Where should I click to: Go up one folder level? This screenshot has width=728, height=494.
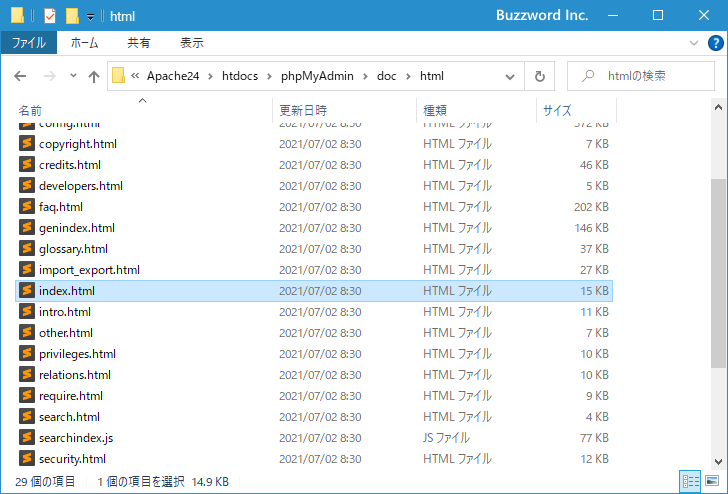click(94, 76)
